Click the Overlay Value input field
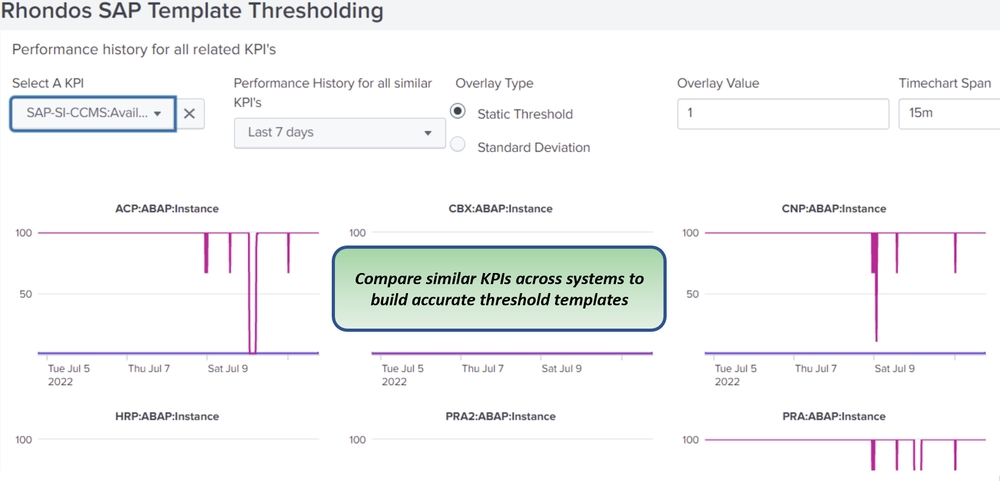The width and height of the screenshot is (1000, 481). point(783,114)
